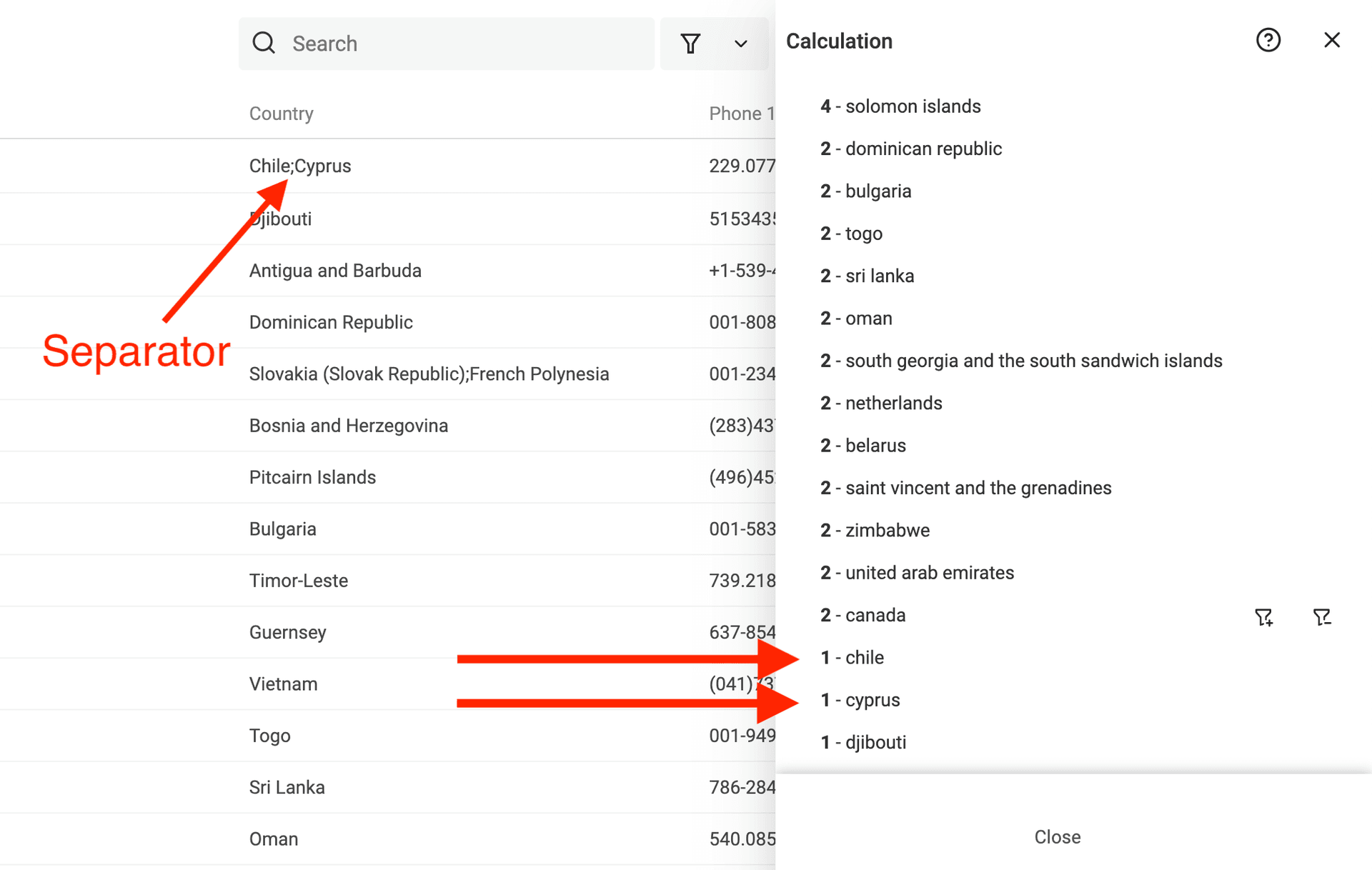1372x870 pixels.
Task: Click the add-filter icon beside canada
Action: coord(1263,617)
